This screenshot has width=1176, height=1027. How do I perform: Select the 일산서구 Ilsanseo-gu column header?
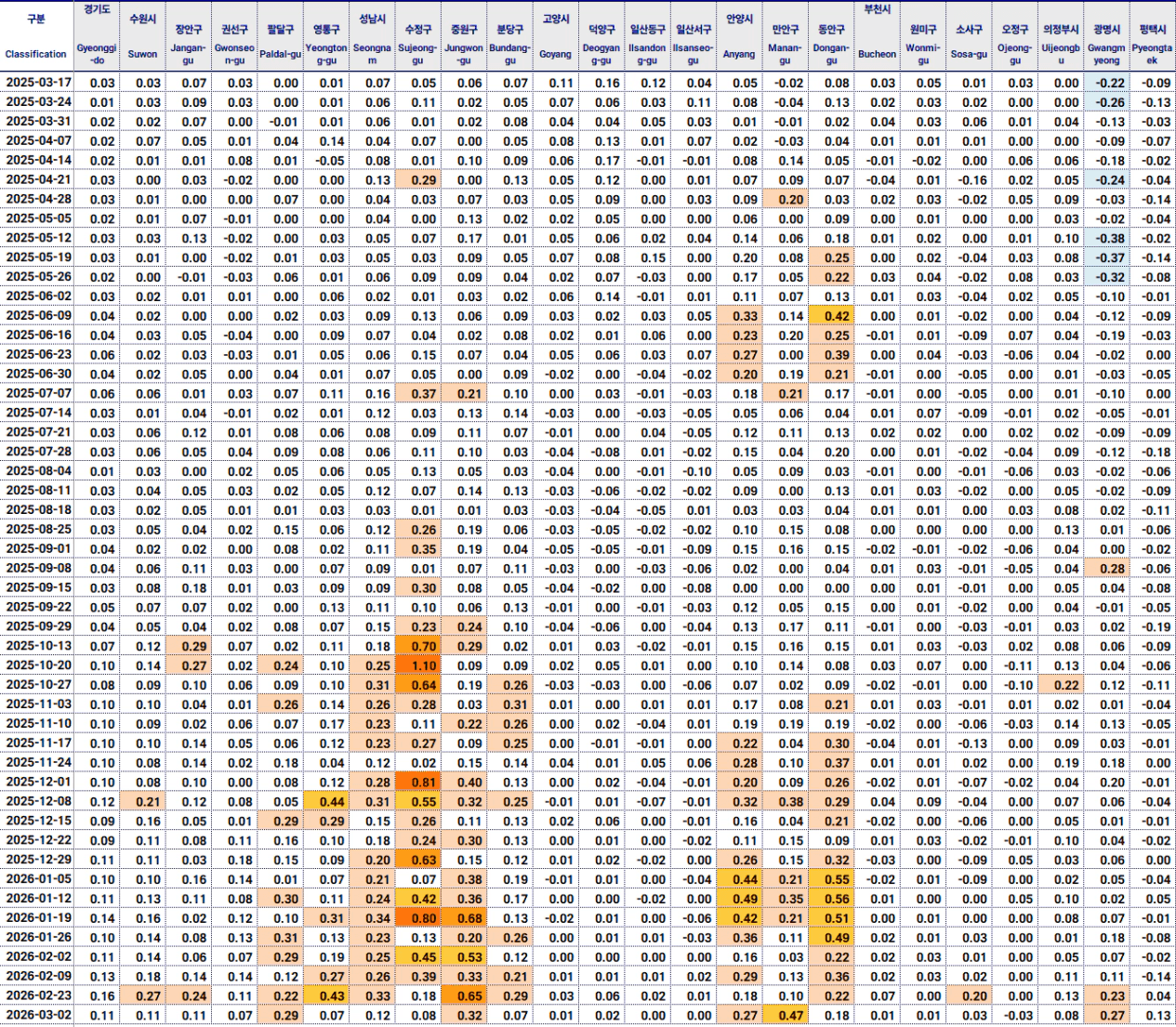tap(693, 36)
